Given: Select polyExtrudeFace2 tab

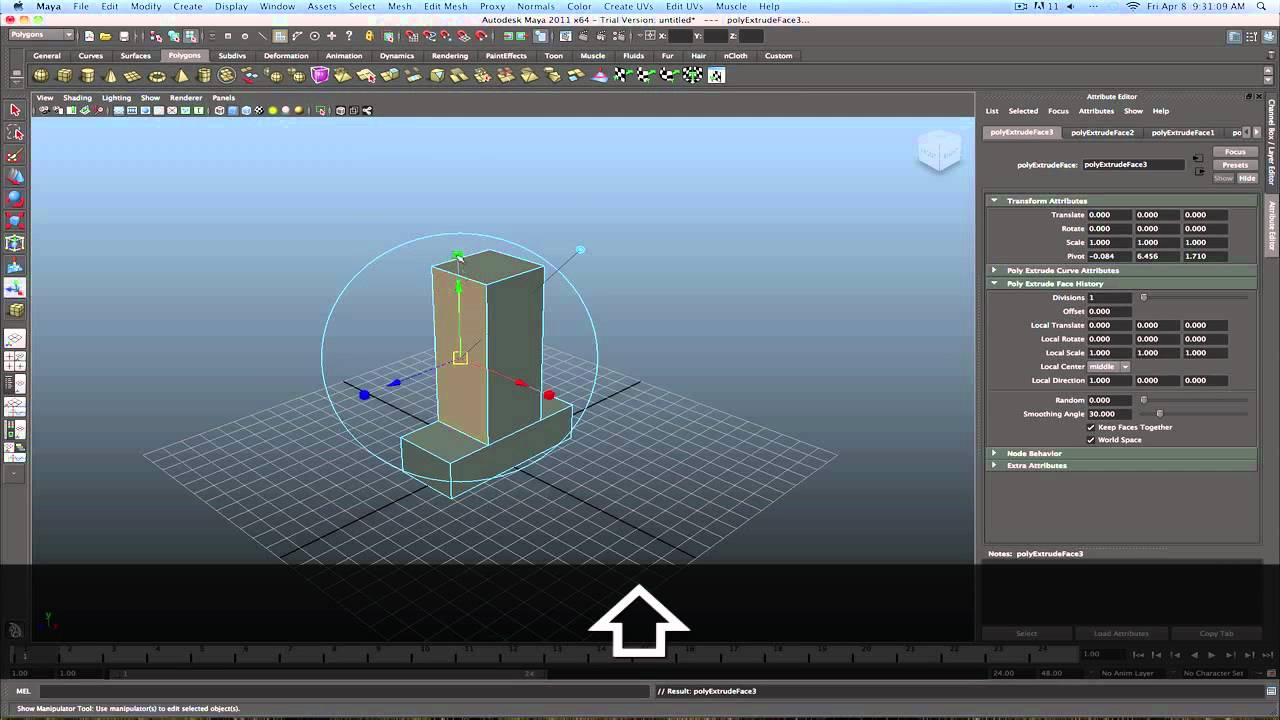Looking at the screenshot, I should 1102,132.
